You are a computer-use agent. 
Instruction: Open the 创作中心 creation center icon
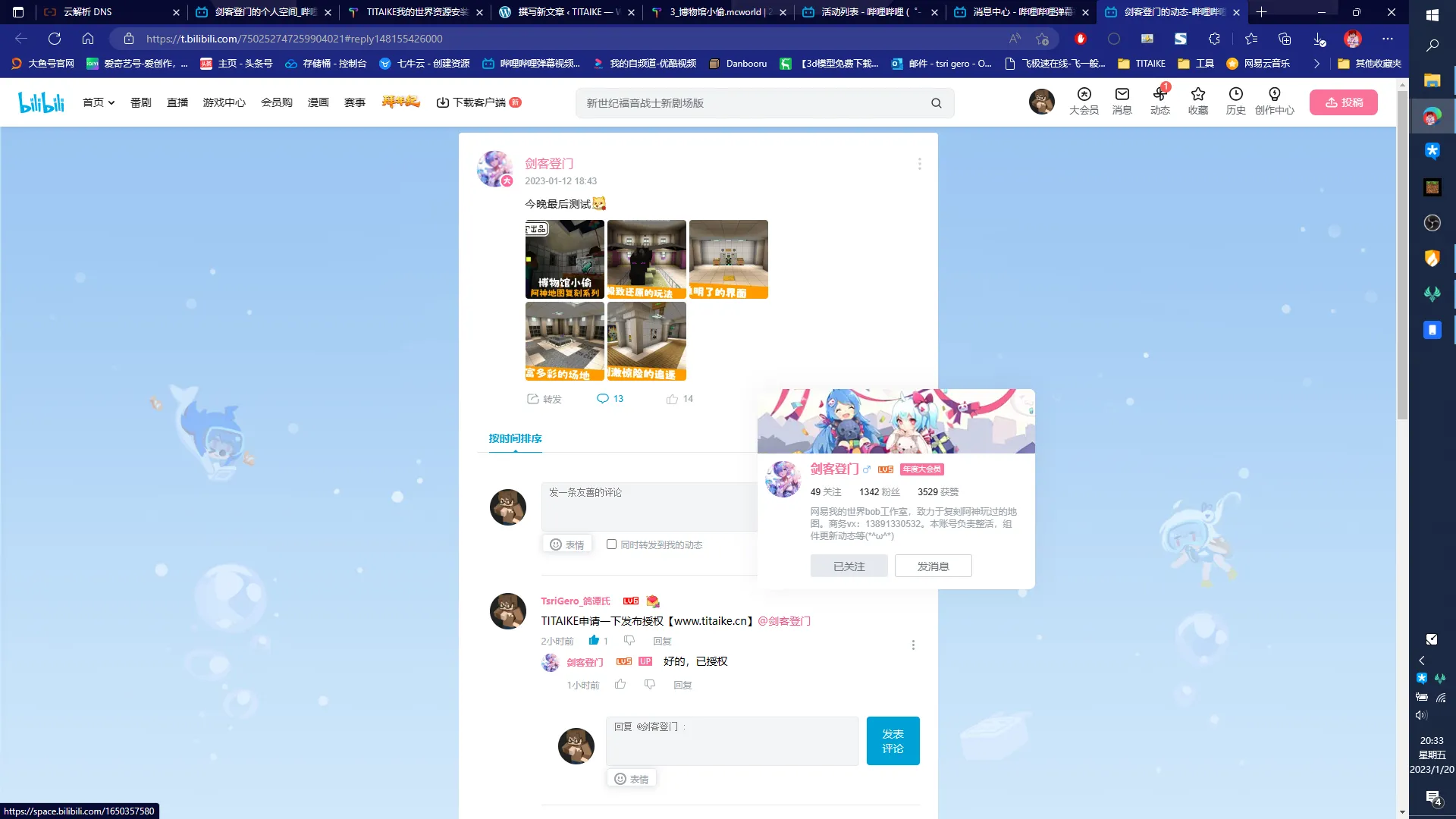1276,101
